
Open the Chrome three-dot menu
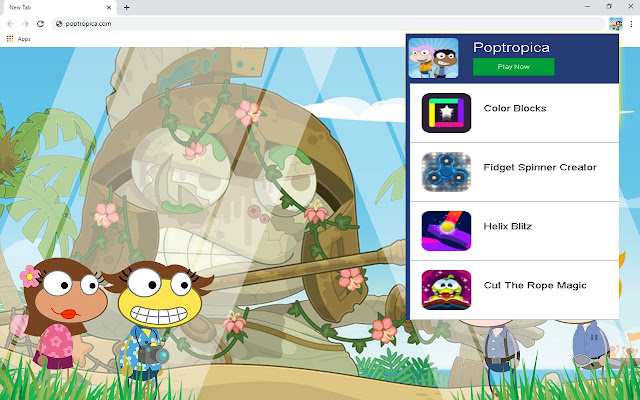click(631, 24)
